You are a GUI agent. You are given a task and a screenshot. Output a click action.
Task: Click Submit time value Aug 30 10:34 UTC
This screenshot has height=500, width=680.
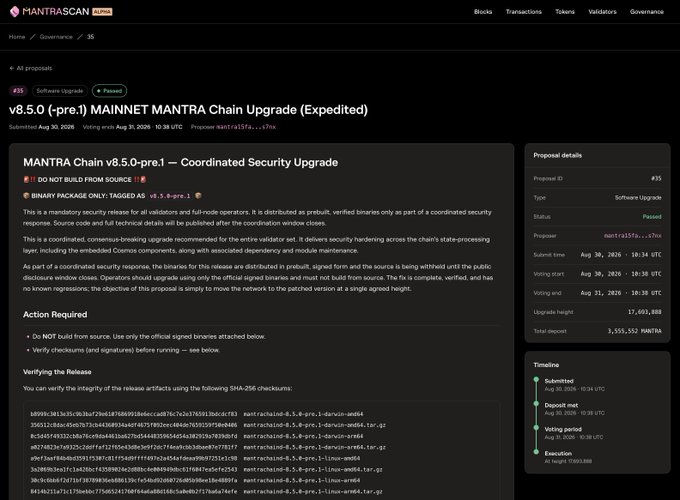621,255
